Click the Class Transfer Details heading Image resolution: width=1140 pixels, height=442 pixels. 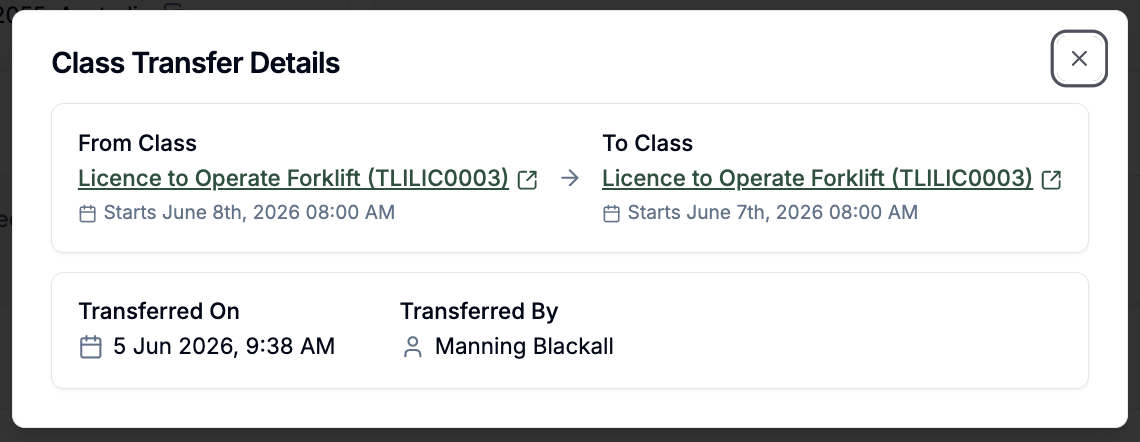click(x=196, y=63)
